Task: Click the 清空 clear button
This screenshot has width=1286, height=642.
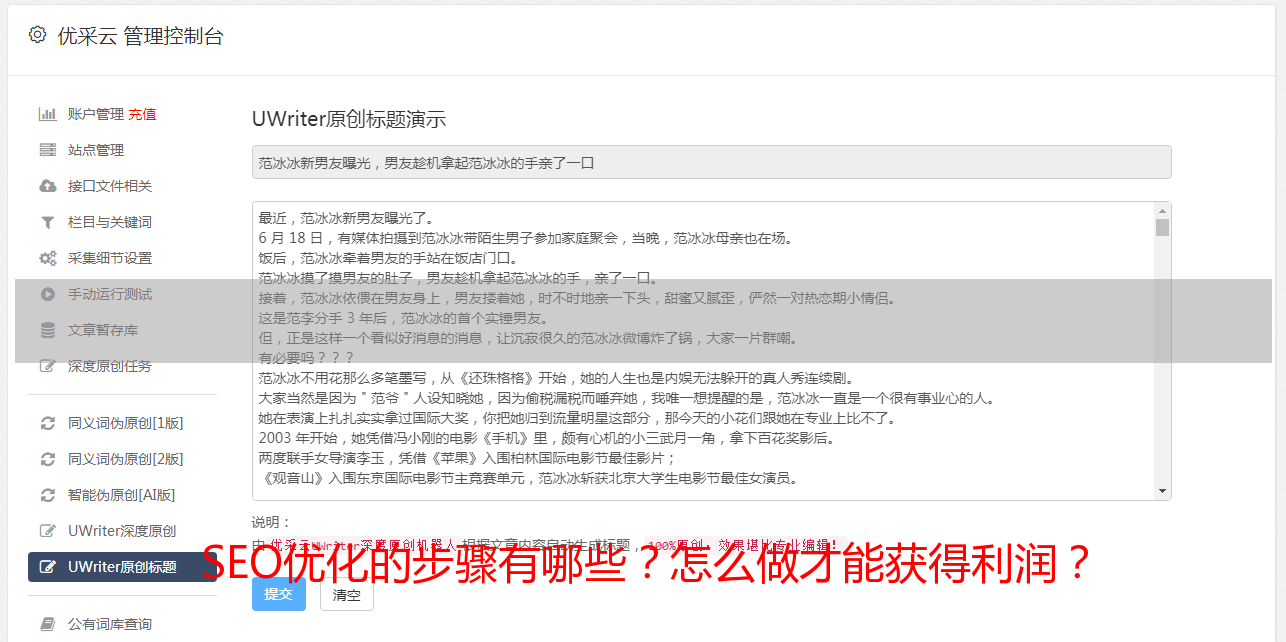Action: (346, 594)
